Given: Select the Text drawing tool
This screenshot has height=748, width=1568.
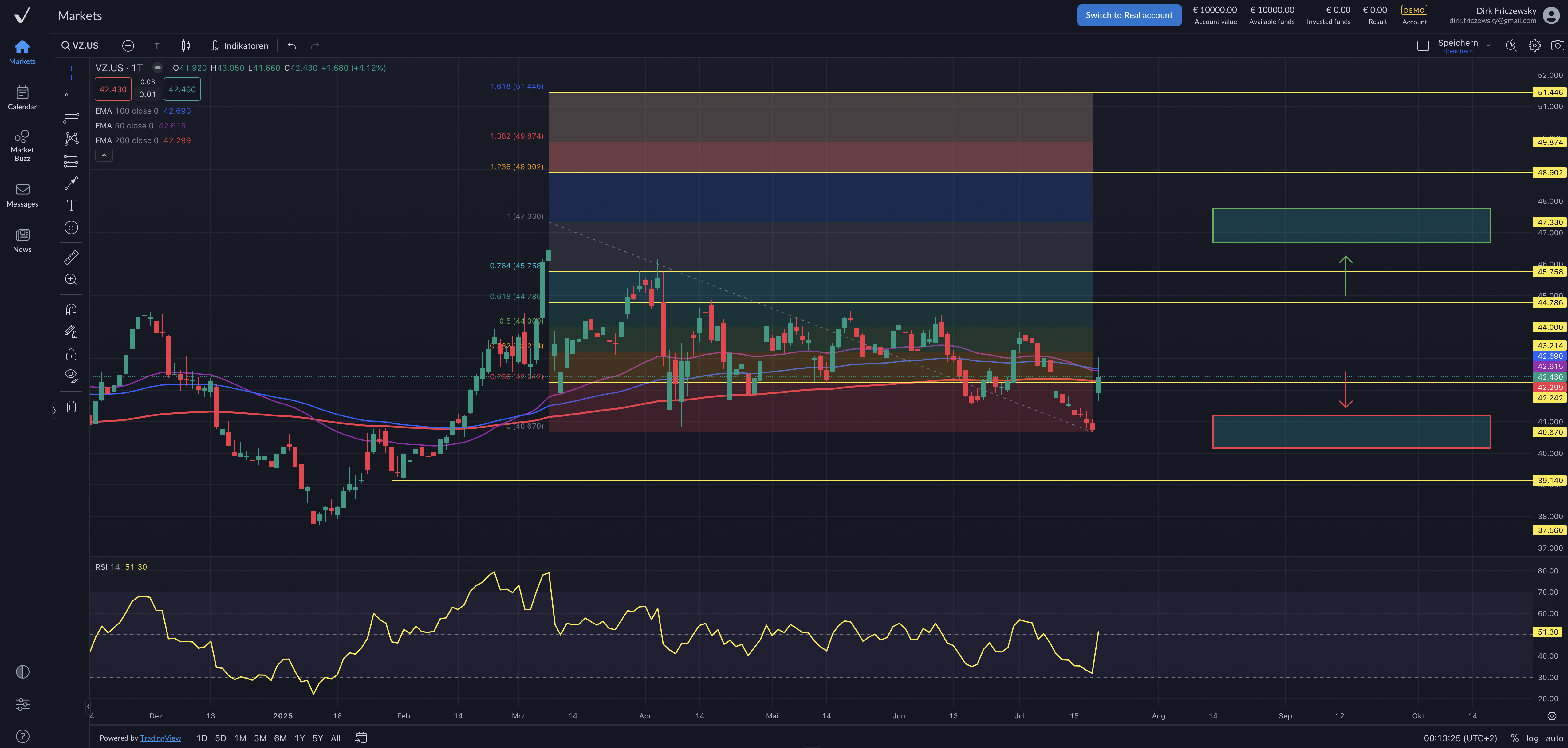Looking at the screenshot, I should tap(71, 205).
